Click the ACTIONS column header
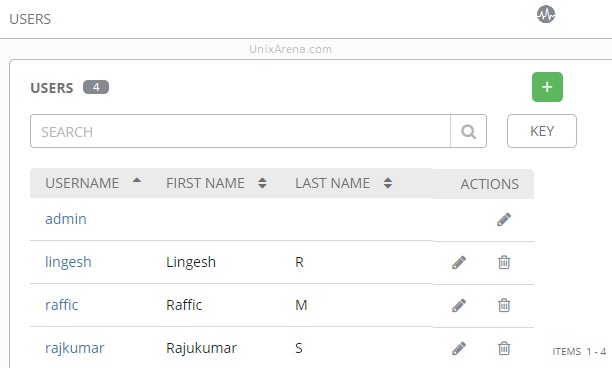The width and height of the screenshot is (612, 368). (x=489, y=184)
